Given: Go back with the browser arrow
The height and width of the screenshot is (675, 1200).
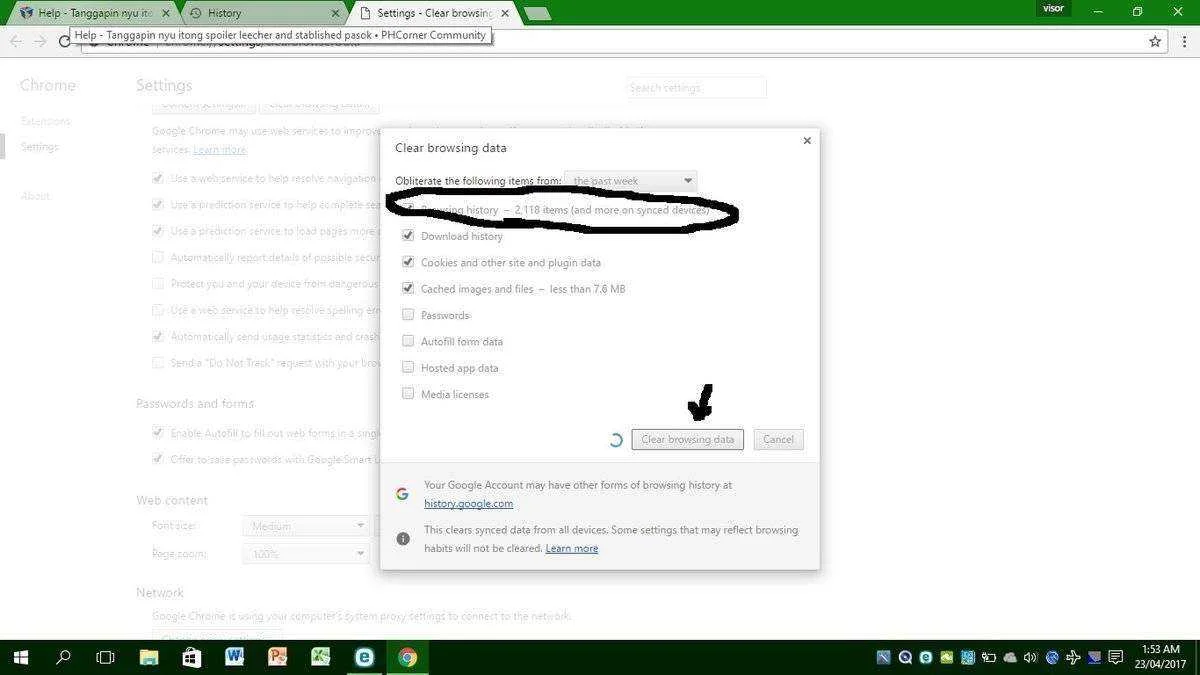Looking at the screenshot, I should [15, 41].
